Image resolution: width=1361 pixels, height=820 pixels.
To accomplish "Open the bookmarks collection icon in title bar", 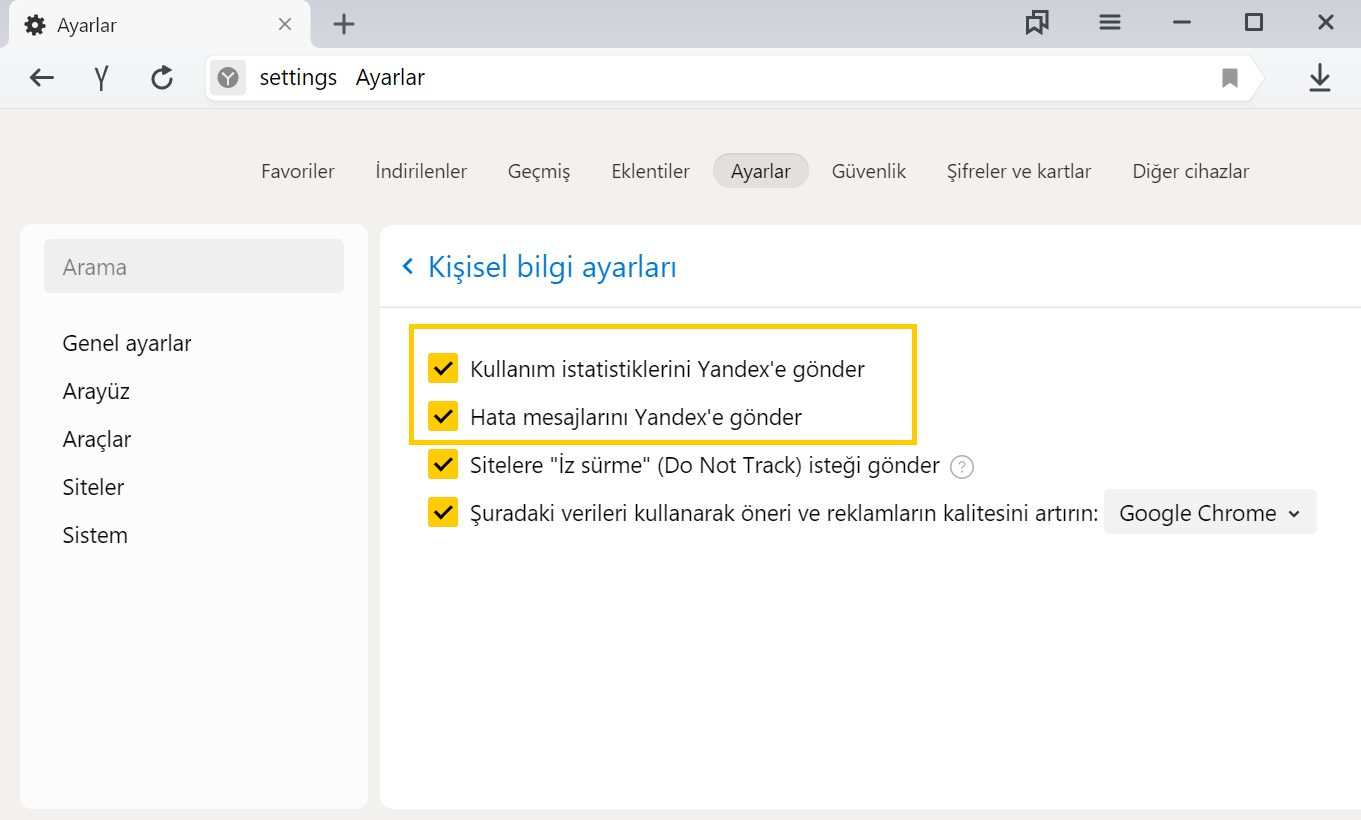I will click(1037, 23).
